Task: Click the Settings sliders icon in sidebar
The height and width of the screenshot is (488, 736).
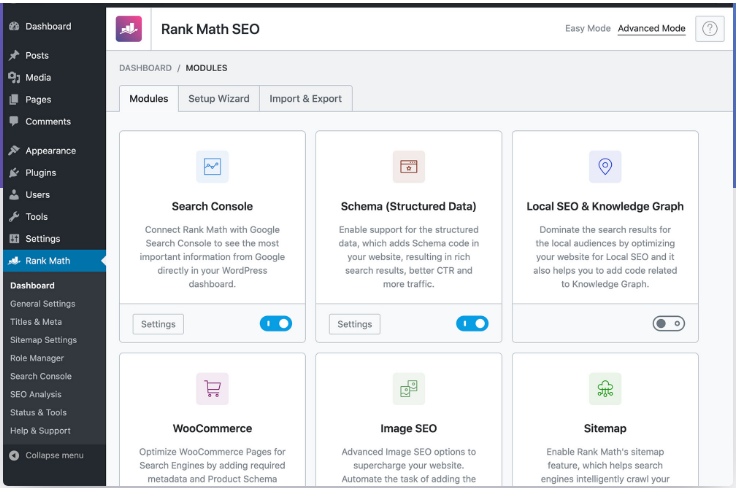Action: 14,239
